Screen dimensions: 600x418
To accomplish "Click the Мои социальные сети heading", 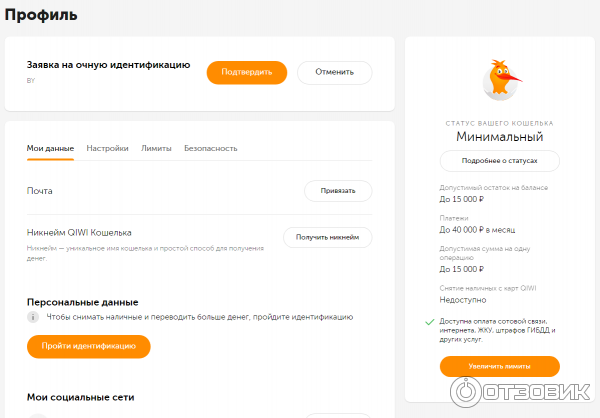I will [x=80, y=397].
